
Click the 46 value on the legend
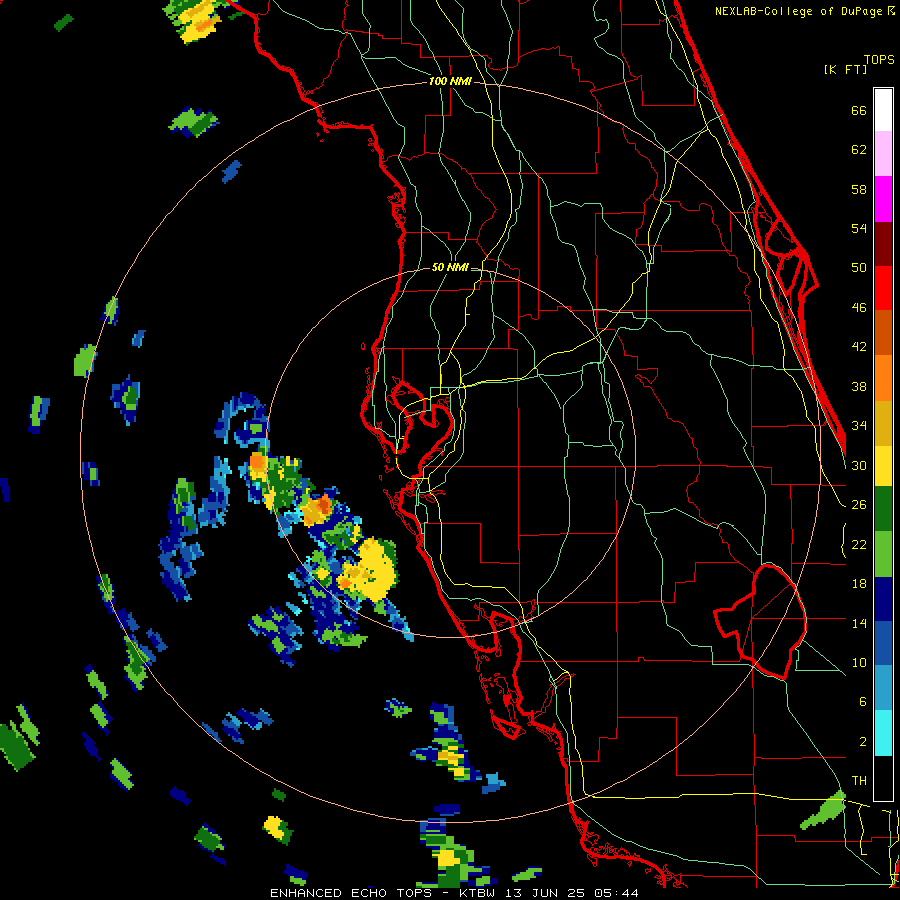click(859, 308)
